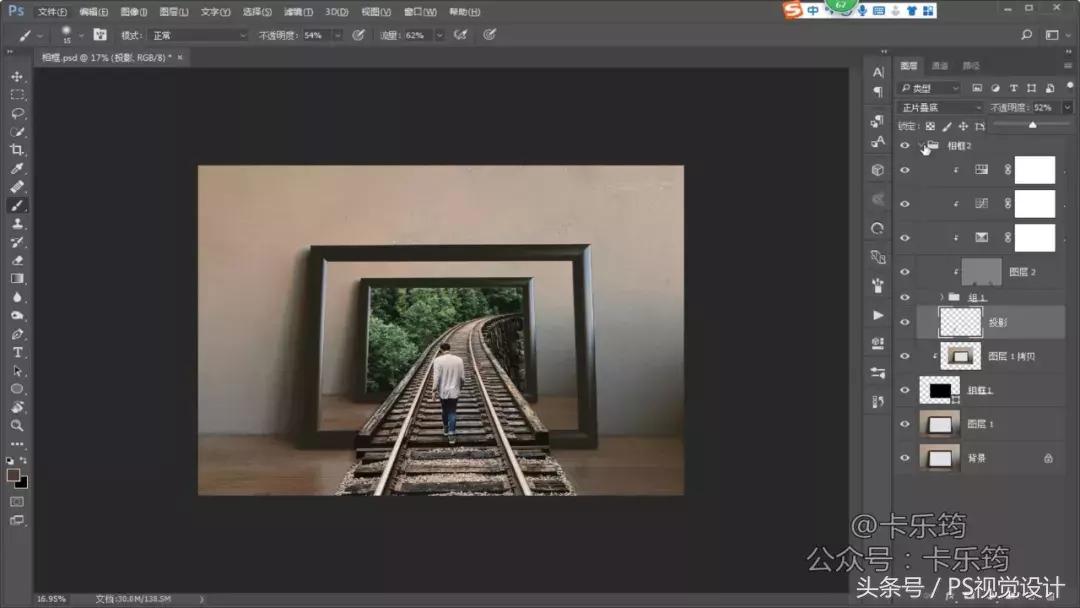1080x608 pixels.
Task: Select the Zoom magnifier tool
Action: pyautogui.click(x=17, y=425)
